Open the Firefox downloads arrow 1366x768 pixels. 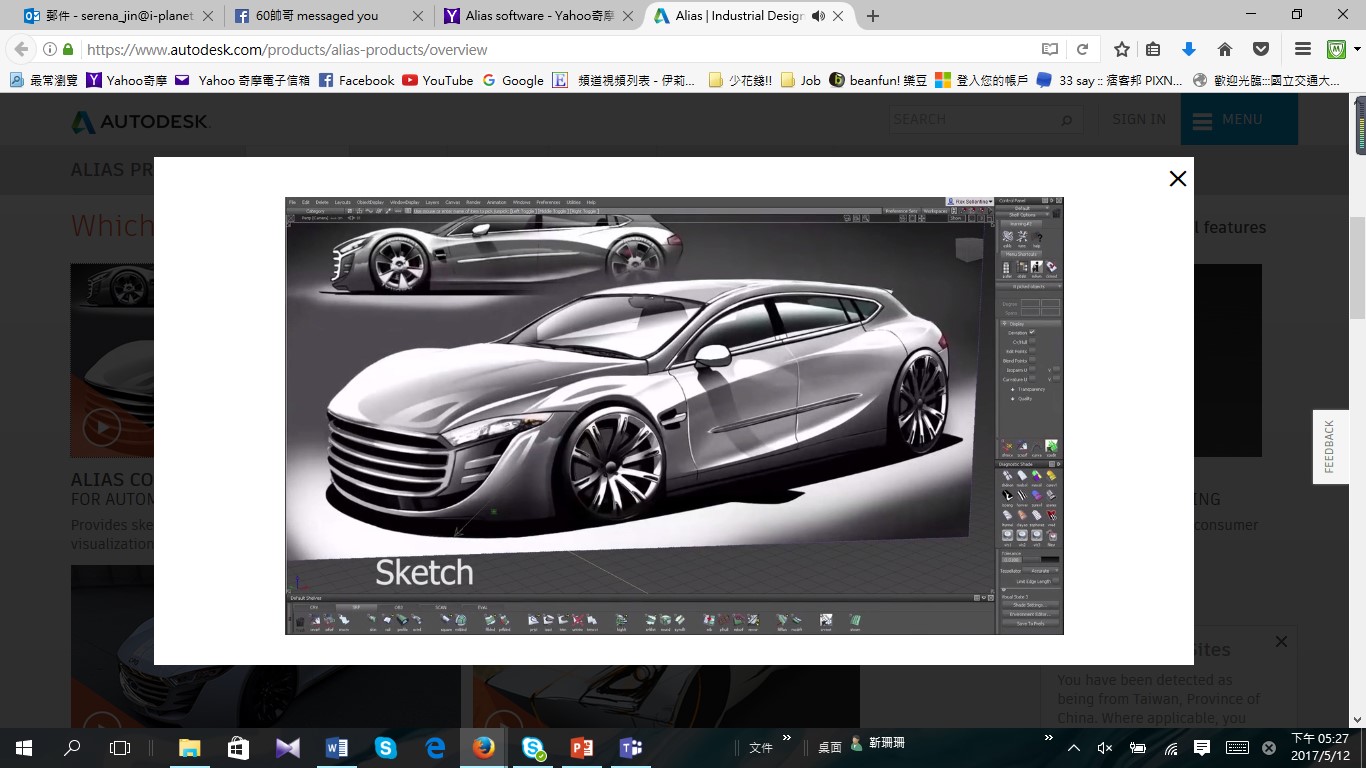tap(1188, 49)
